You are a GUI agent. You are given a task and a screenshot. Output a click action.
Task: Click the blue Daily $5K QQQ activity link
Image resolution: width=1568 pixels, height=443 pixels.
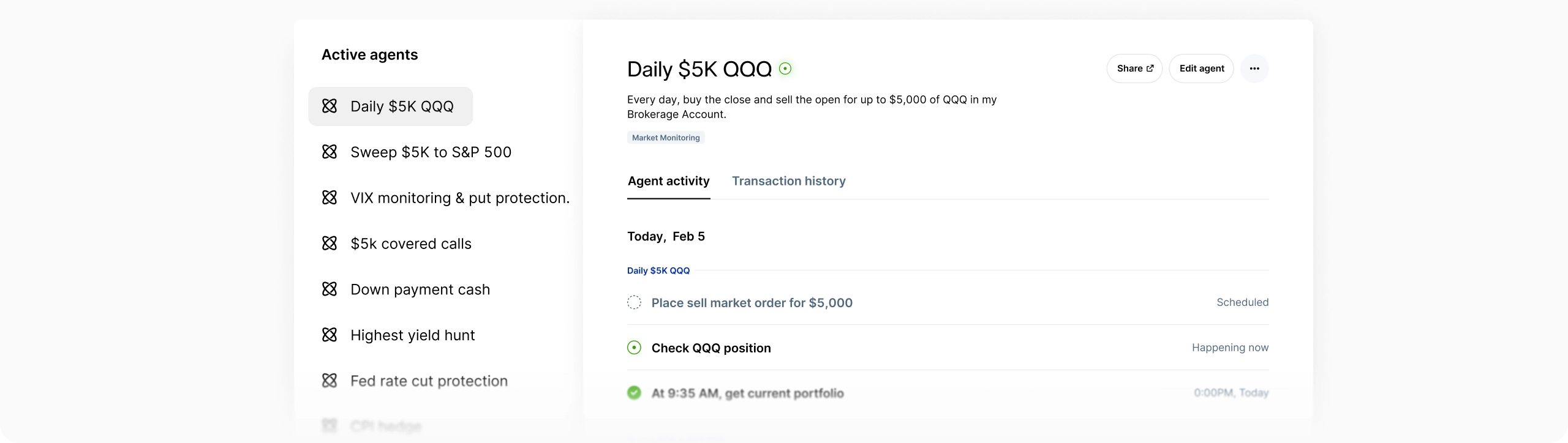click(658, 270)
